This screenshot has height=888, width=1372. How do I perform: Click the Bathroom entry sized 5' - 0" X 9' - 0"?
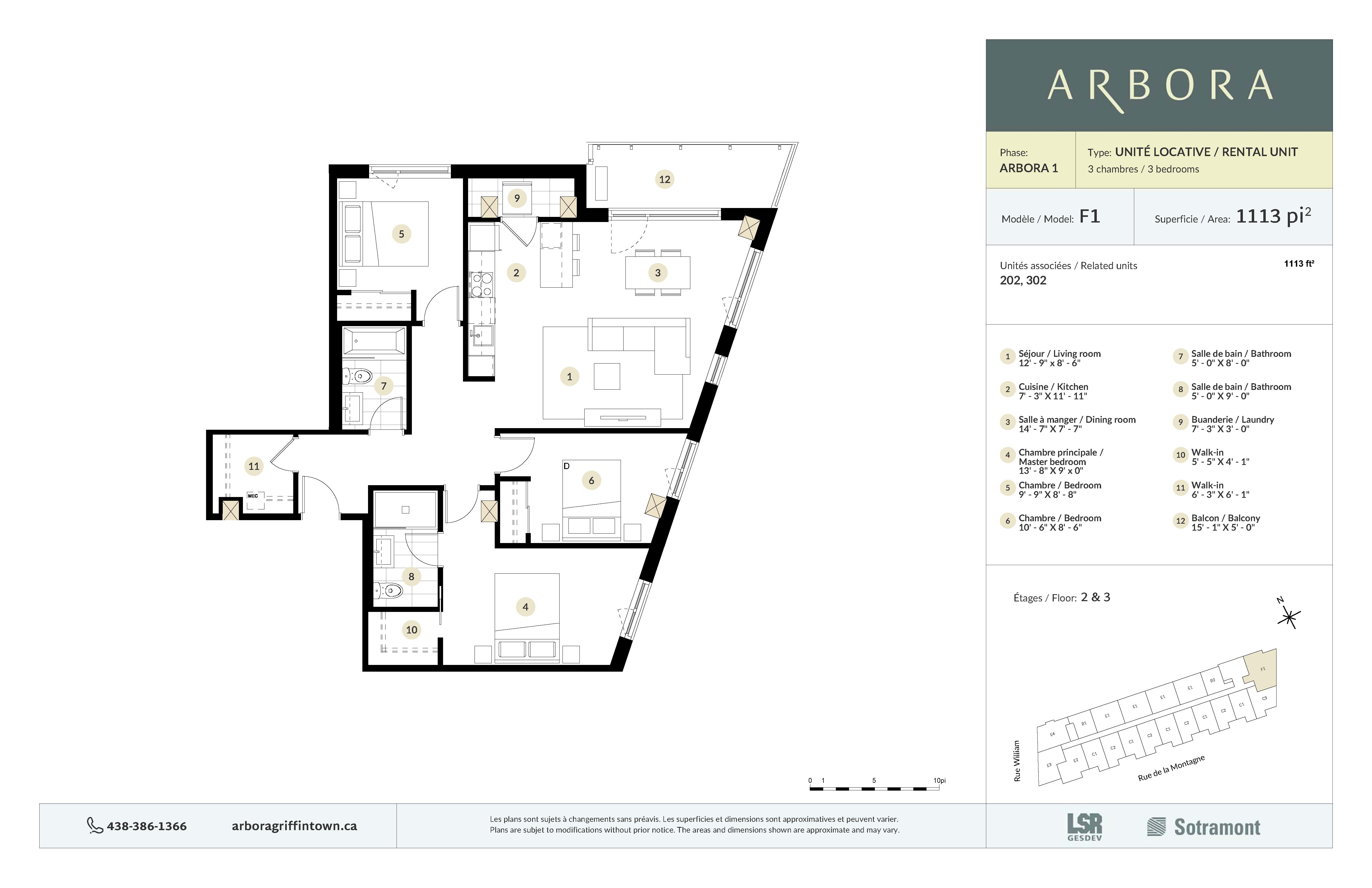(x=1241, y=391)
